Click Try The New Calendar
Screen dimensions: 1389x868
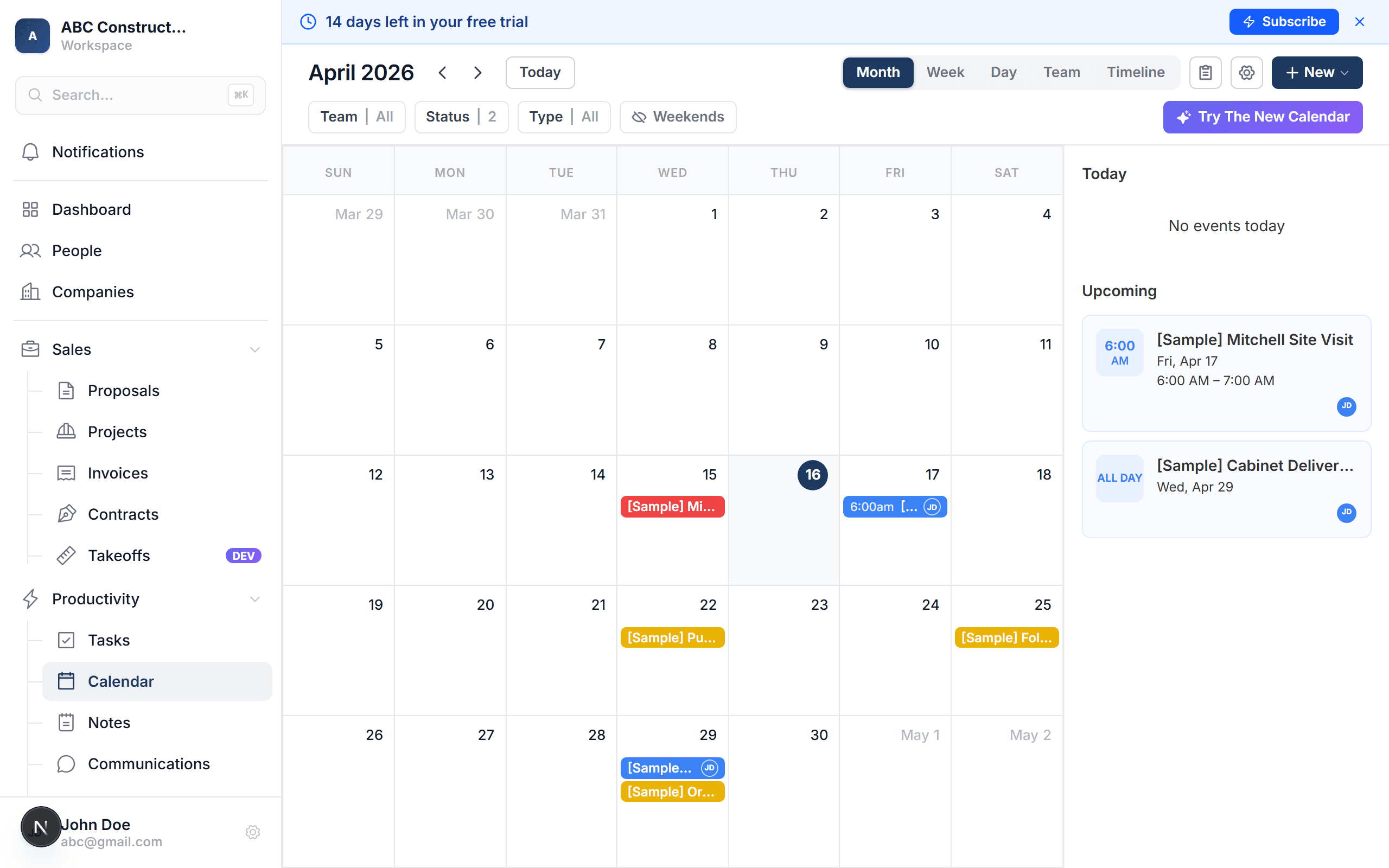point(1262,117)
